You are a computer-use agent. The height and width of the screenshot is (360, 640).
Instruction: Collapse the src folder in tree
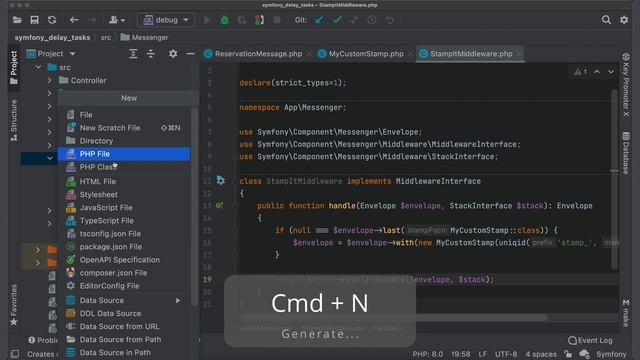coord(38,67)
